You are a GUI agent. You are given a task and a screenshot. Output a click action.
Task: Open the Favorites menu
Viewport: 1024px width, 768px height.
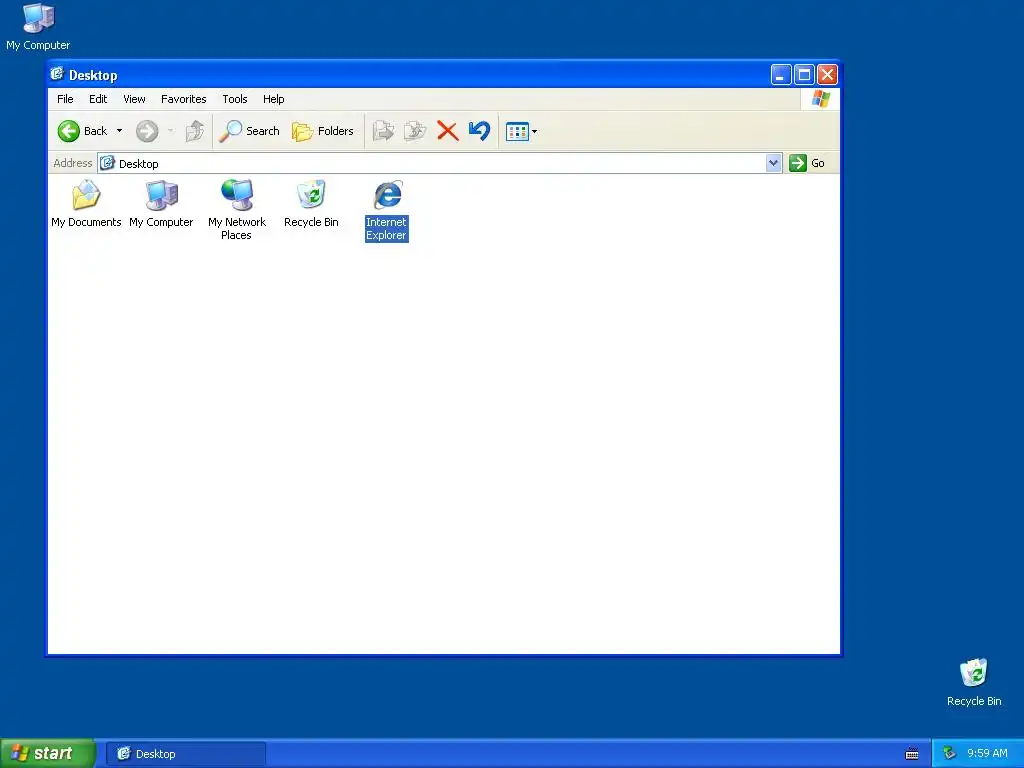click(184, 99)
